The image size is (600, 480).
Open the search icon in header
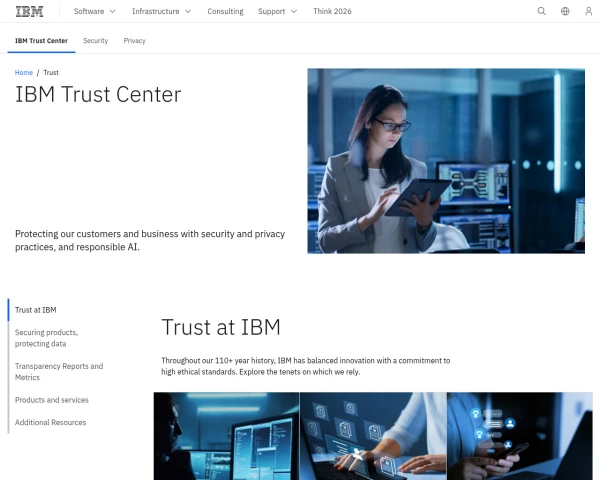(541, 11)
